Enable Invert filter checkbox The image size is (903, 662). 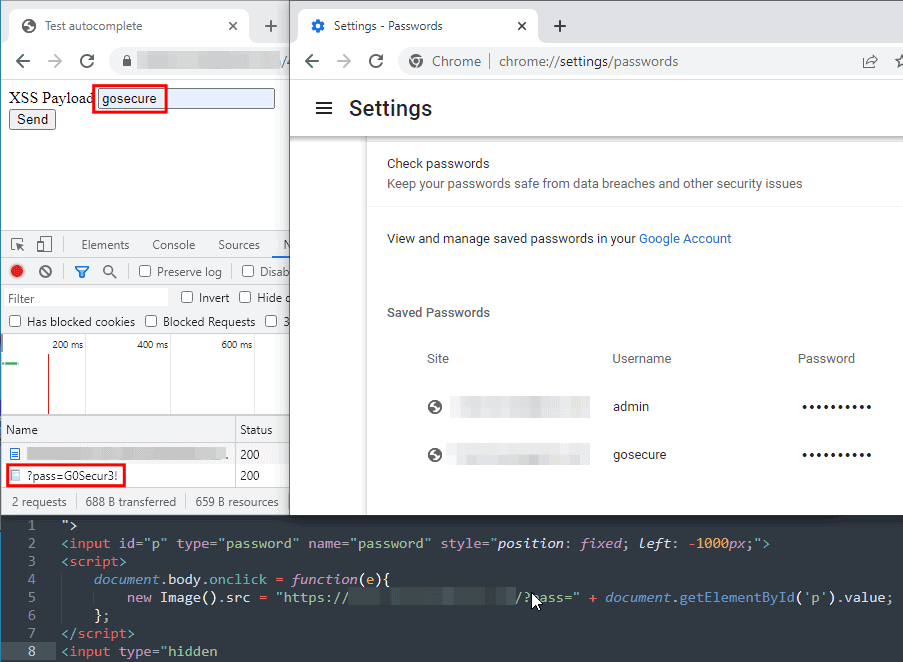tap(187, 297)
